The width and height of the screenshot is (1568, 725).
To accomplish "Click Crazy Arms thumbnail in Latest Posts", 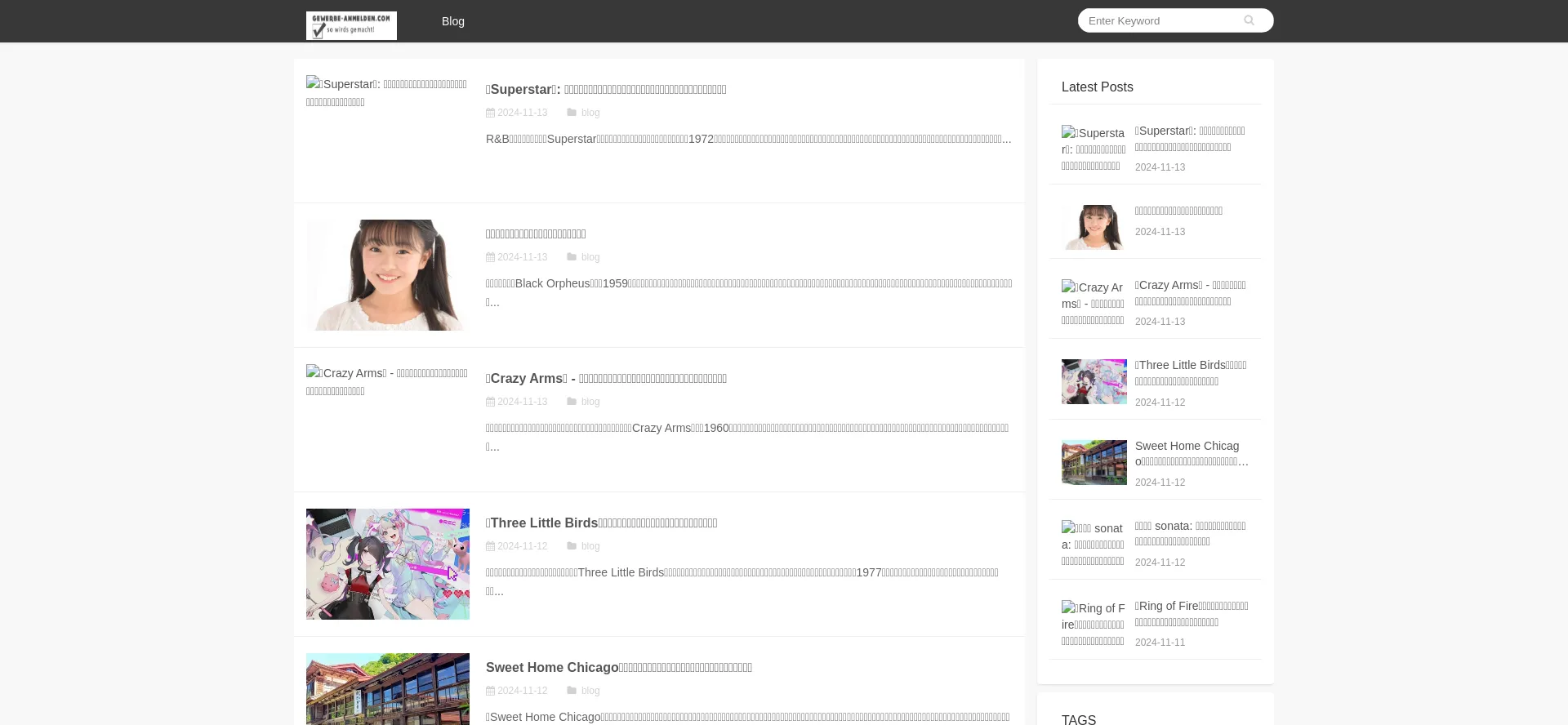I will pos(1094,303).
